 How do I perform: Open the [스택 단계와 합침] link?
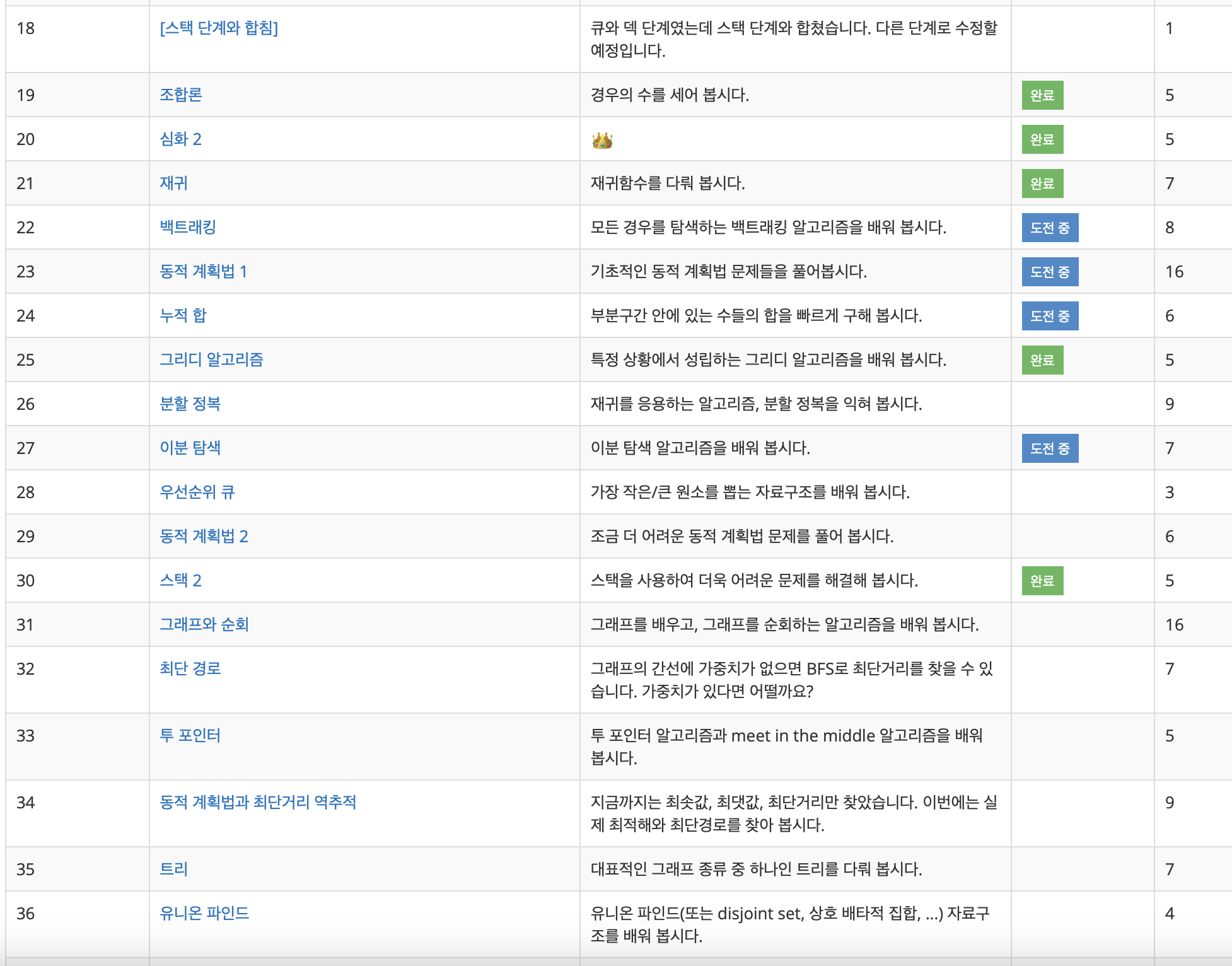tap(219, 28)
